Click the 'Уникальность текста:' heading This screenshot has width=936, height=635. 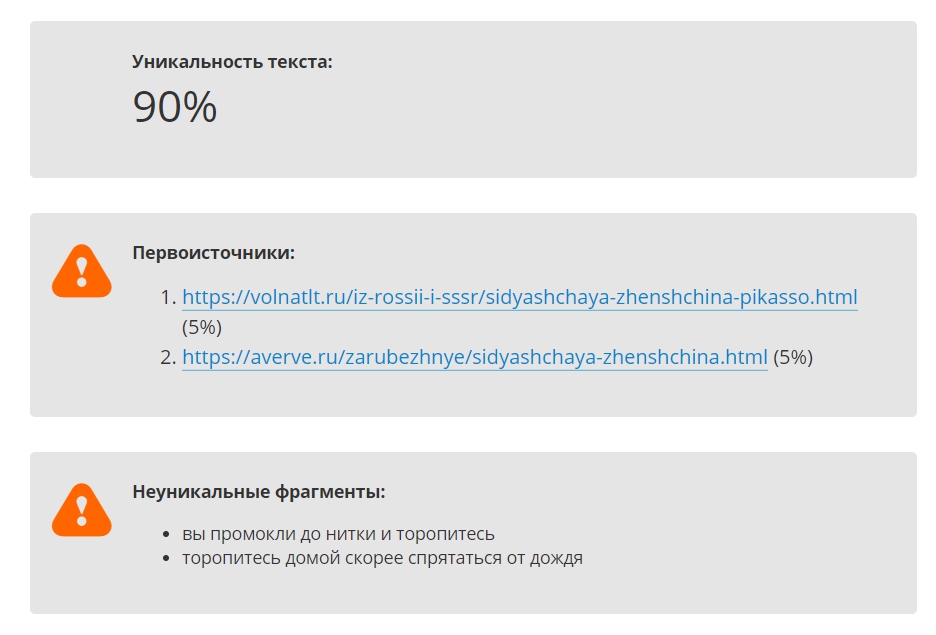pos(232,61)
